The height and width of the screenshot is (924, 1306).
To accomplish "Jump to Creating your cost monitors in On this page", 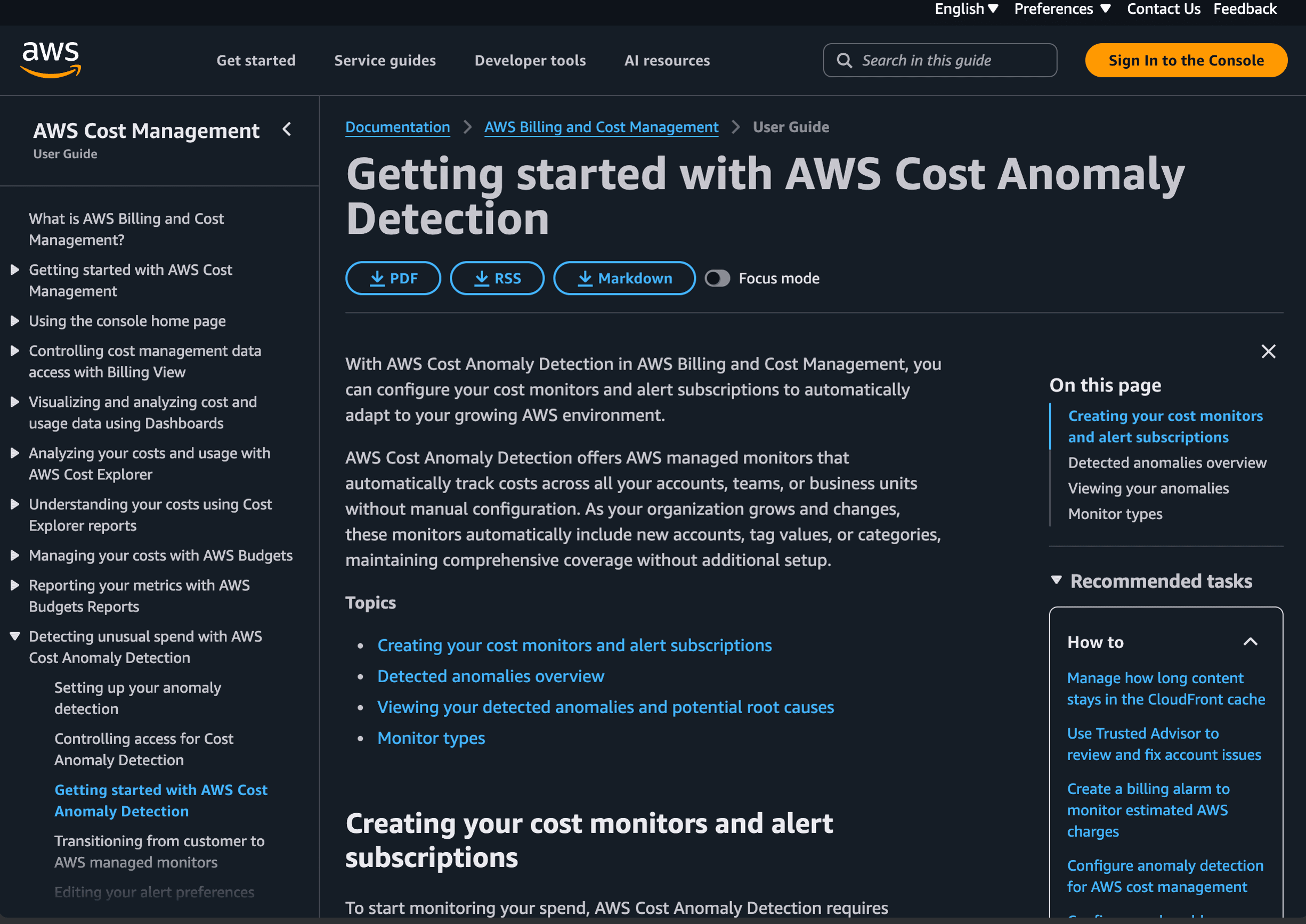I will coord(1165,427).
